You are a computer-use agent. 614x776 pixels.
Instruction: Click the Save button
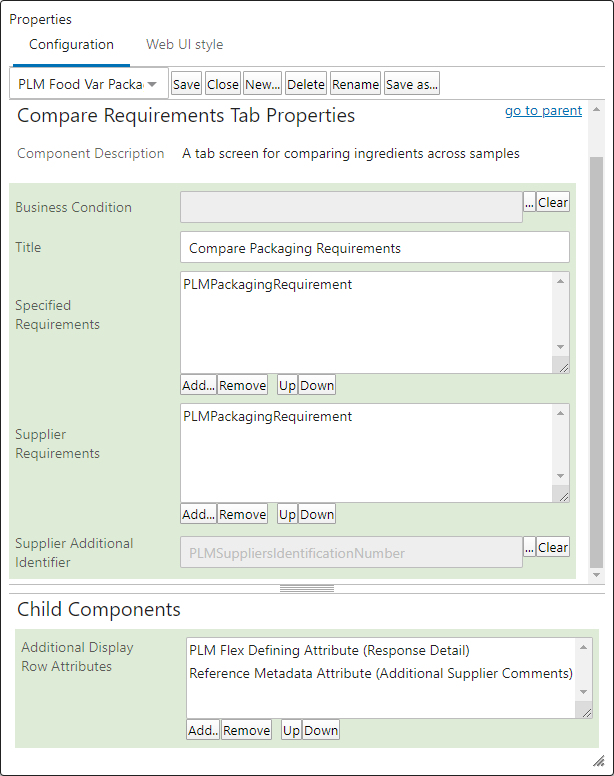pos(187,84)
